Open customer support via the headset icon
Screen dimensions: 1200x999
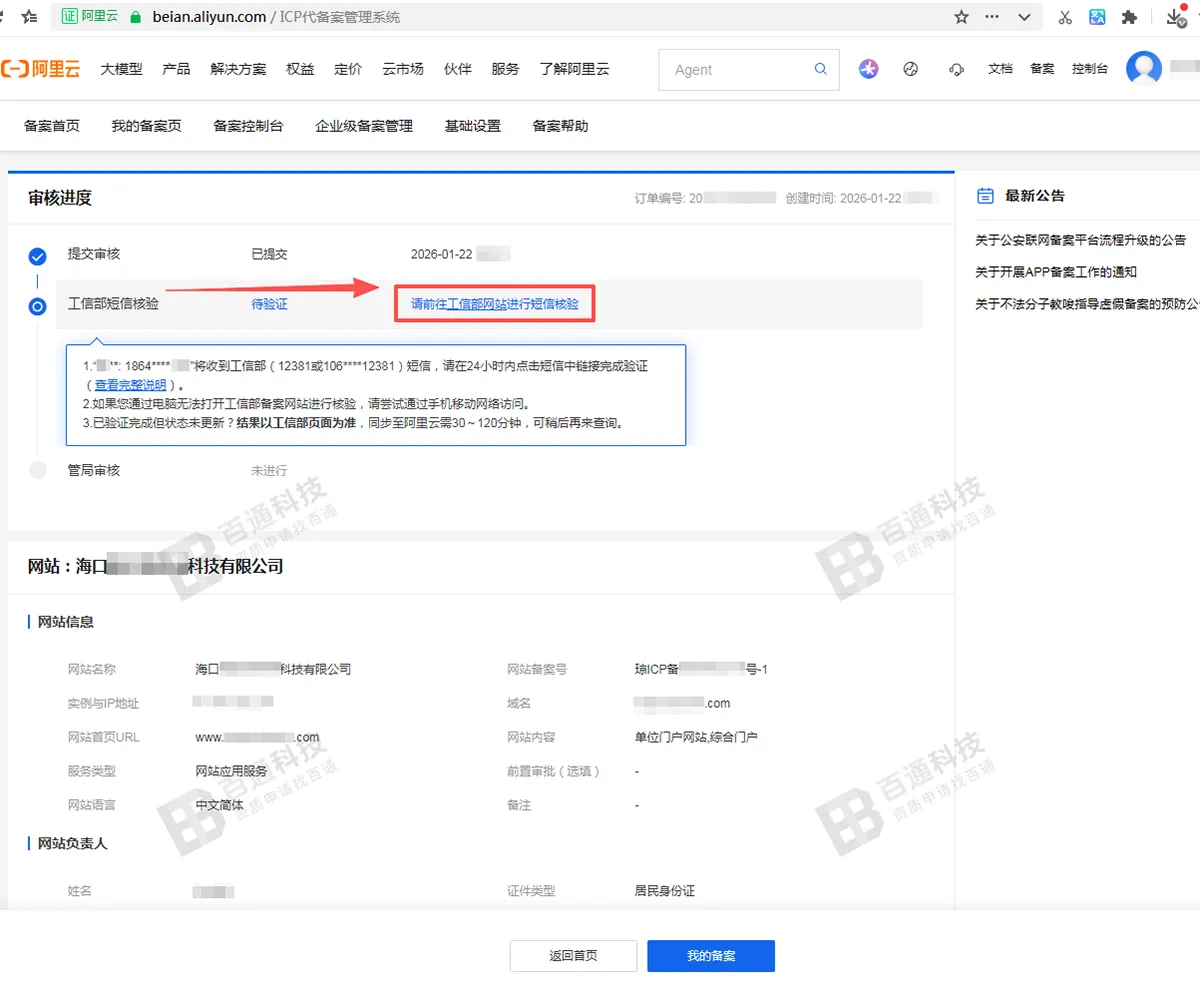pyautogui.click(x=955, y=69)
